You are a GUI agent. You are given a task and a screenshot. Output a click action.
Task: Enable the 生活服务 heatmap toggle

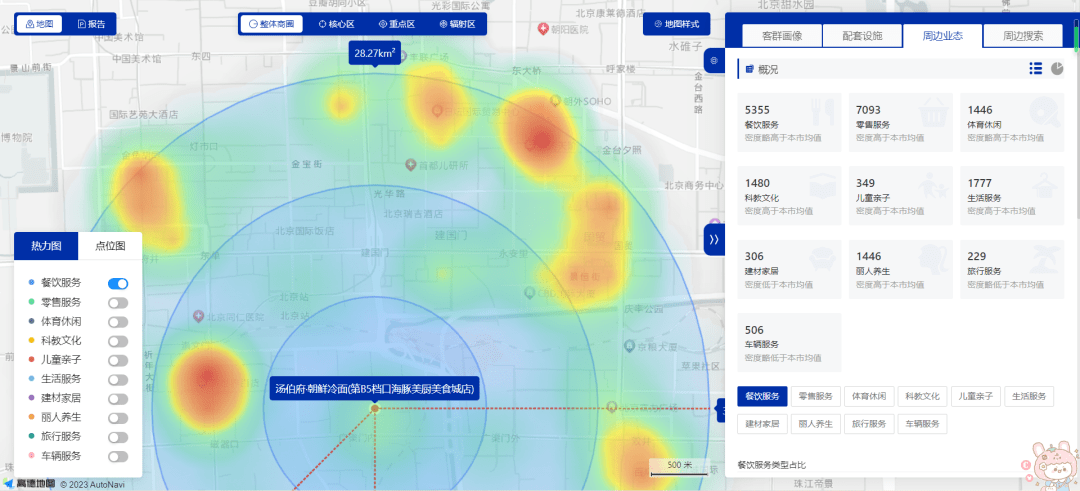click(118, 379)
